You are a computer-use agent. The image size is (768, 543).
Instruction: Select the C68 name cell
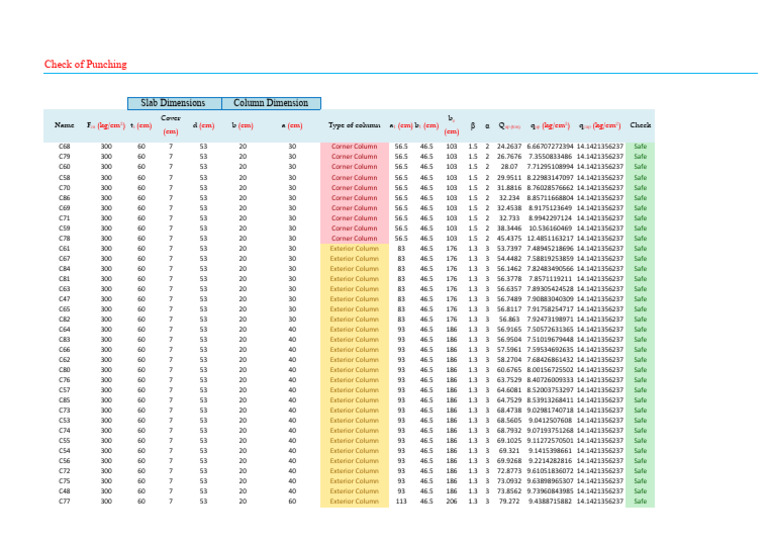click(x=64, y=147)
